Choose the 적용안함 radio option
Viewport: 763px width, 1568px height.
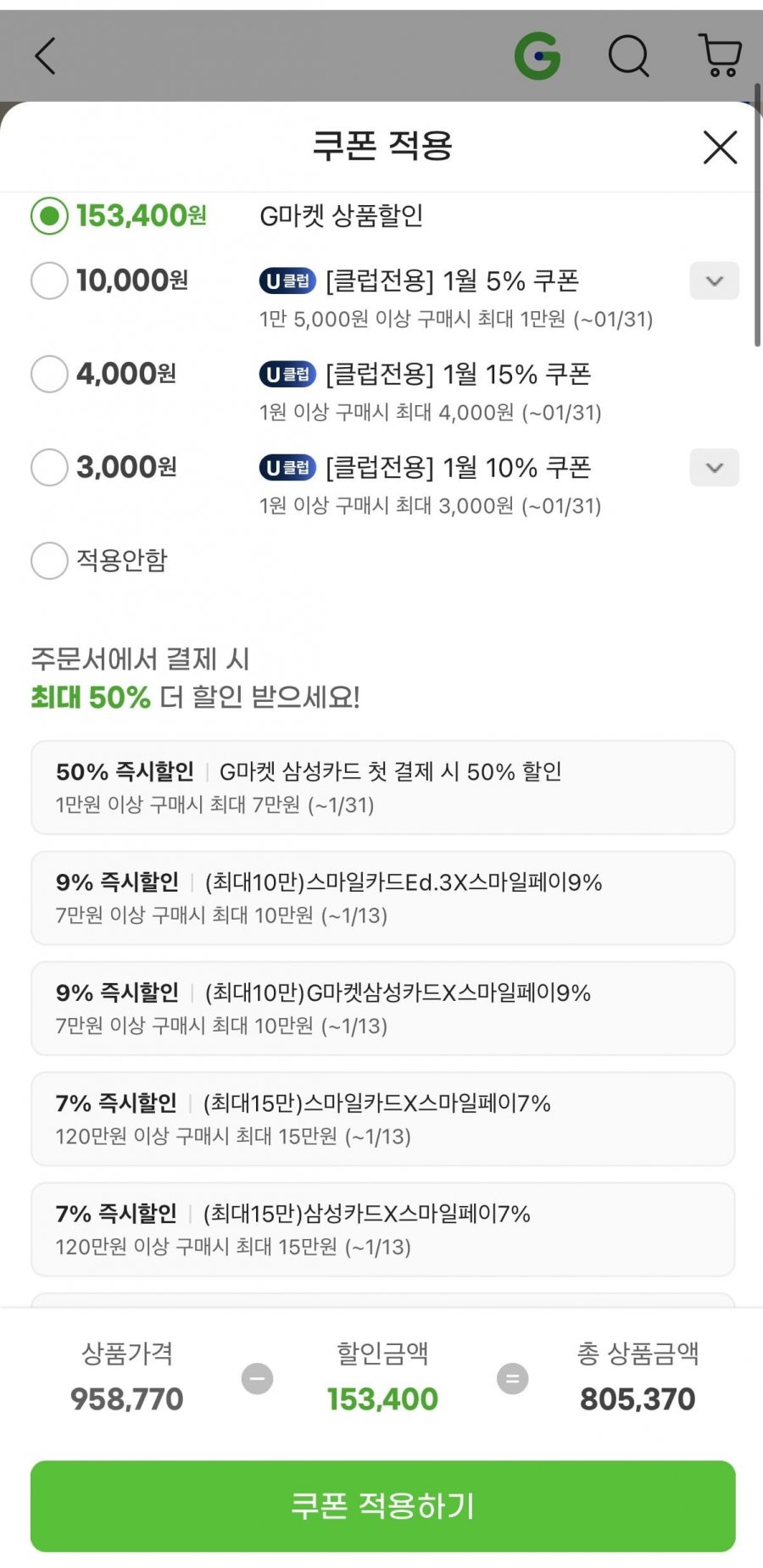[49, 560]
